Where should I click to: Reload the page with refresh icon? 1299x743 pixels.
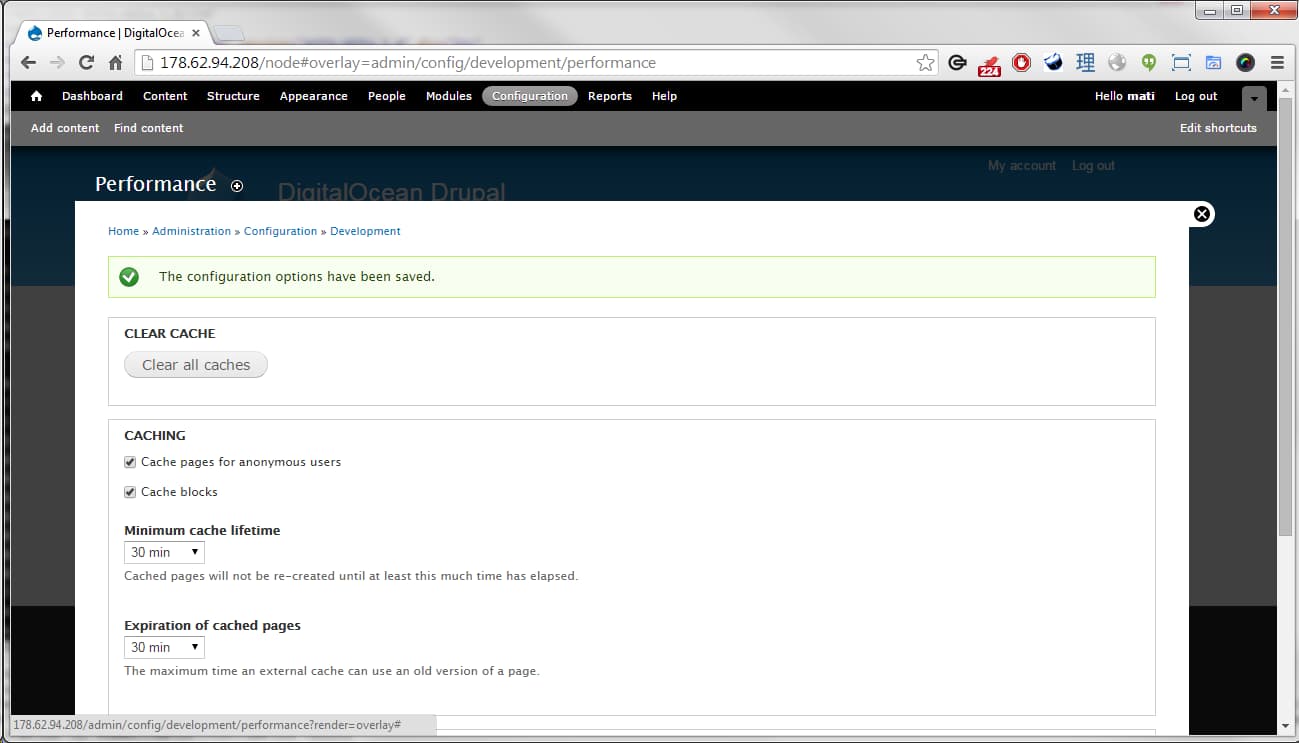point(86,62)
